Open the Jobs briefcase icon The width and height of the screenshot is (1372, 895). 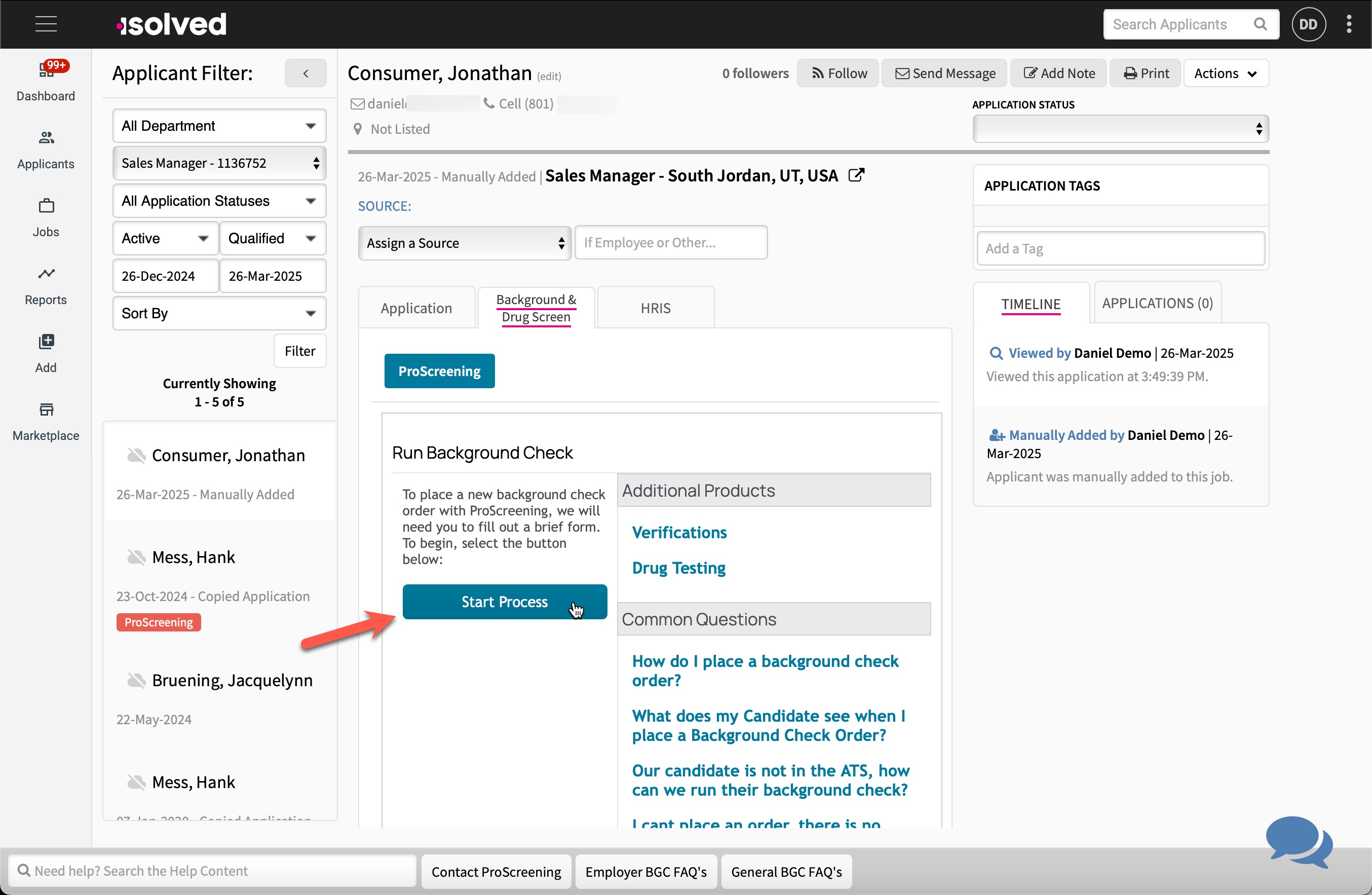pyautogui.click(x=46, y=206)
